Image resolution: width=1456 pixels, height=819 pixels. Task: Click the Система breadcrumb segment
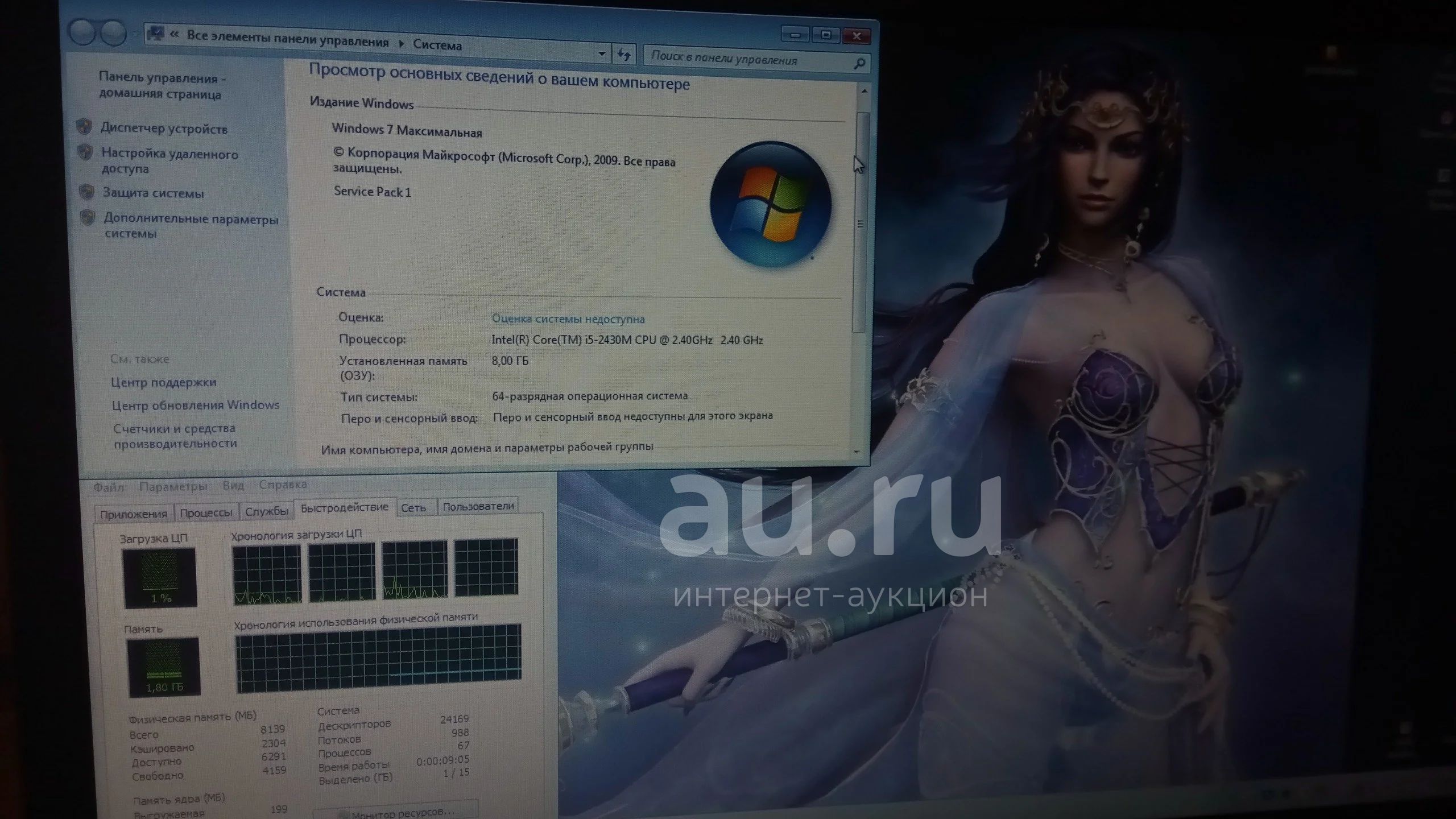(437, 45)
